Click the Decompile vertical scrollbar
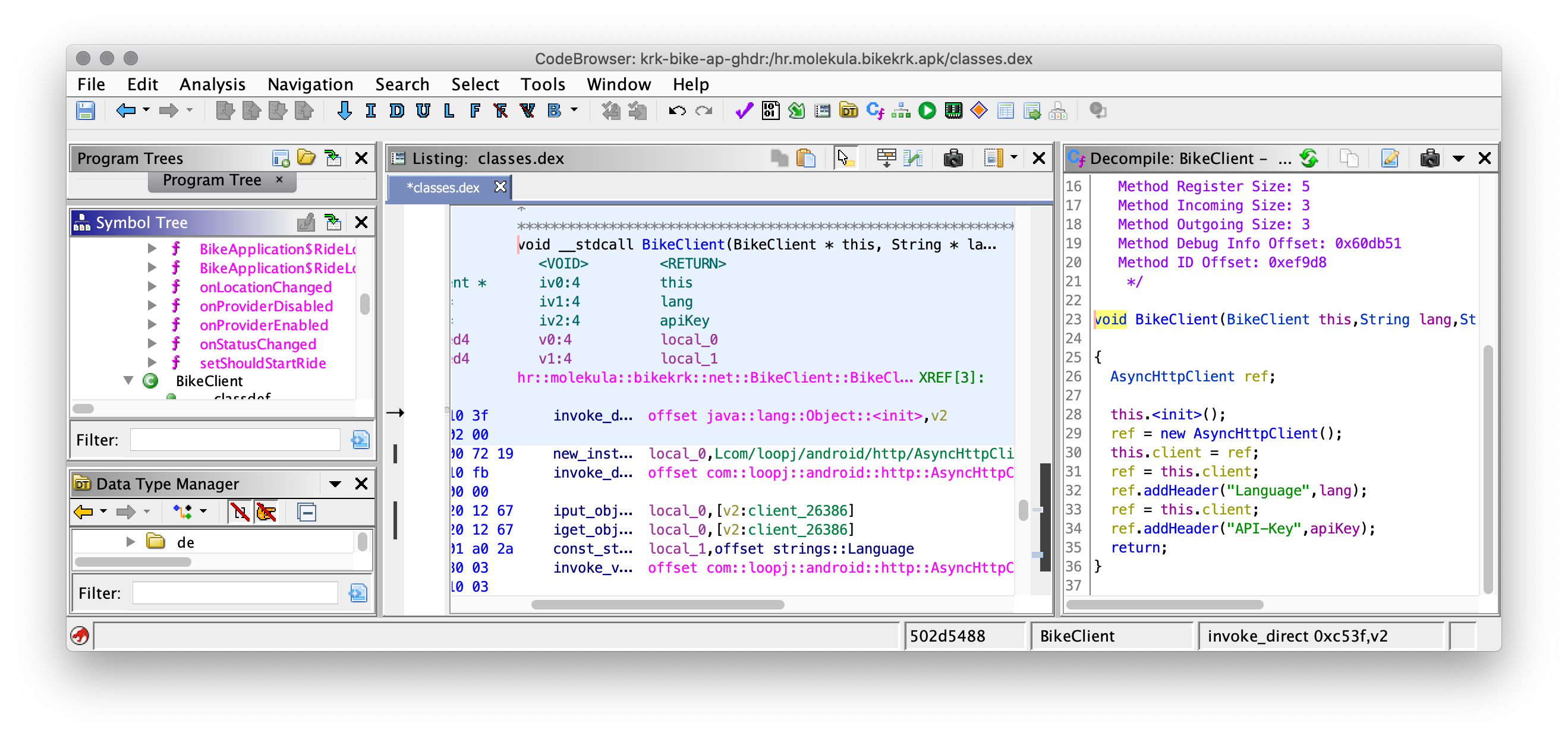Viewport: 1568px width, 739px height. pos(1487,469)
